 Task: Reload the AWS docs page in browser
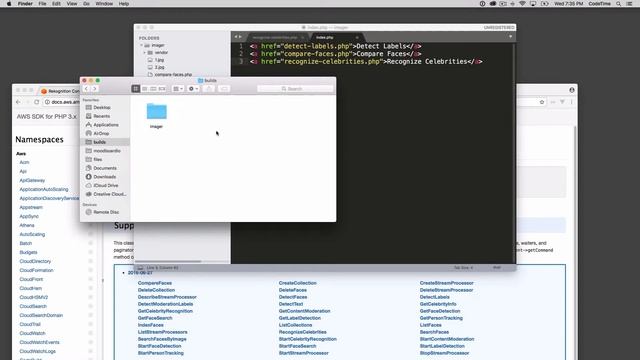tap(37, 102)
